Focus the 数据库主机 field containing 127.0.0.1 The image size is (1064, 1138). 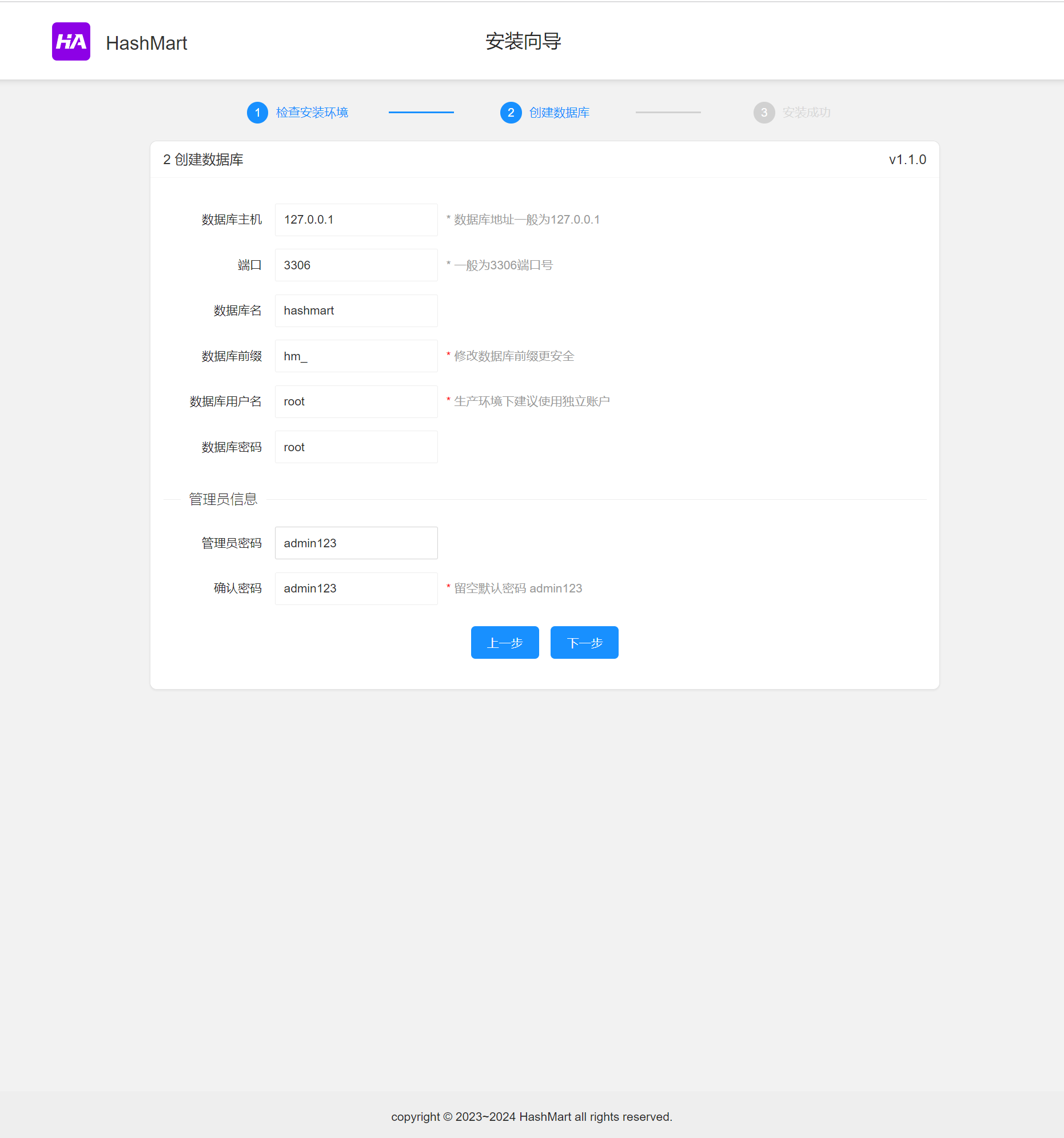pos(356,220)
